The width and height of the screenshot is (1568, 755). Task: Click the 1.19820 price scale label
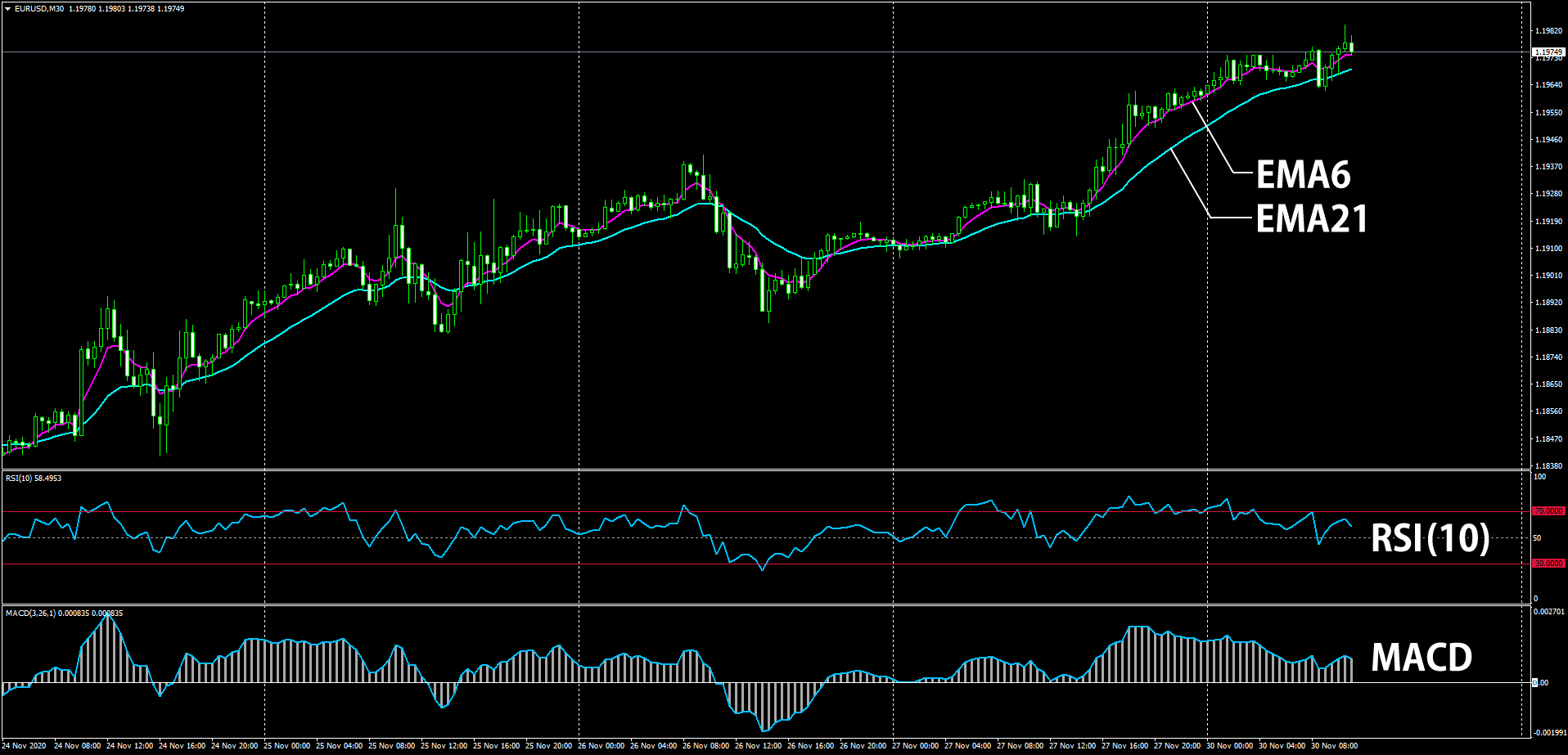point(1548,31)
